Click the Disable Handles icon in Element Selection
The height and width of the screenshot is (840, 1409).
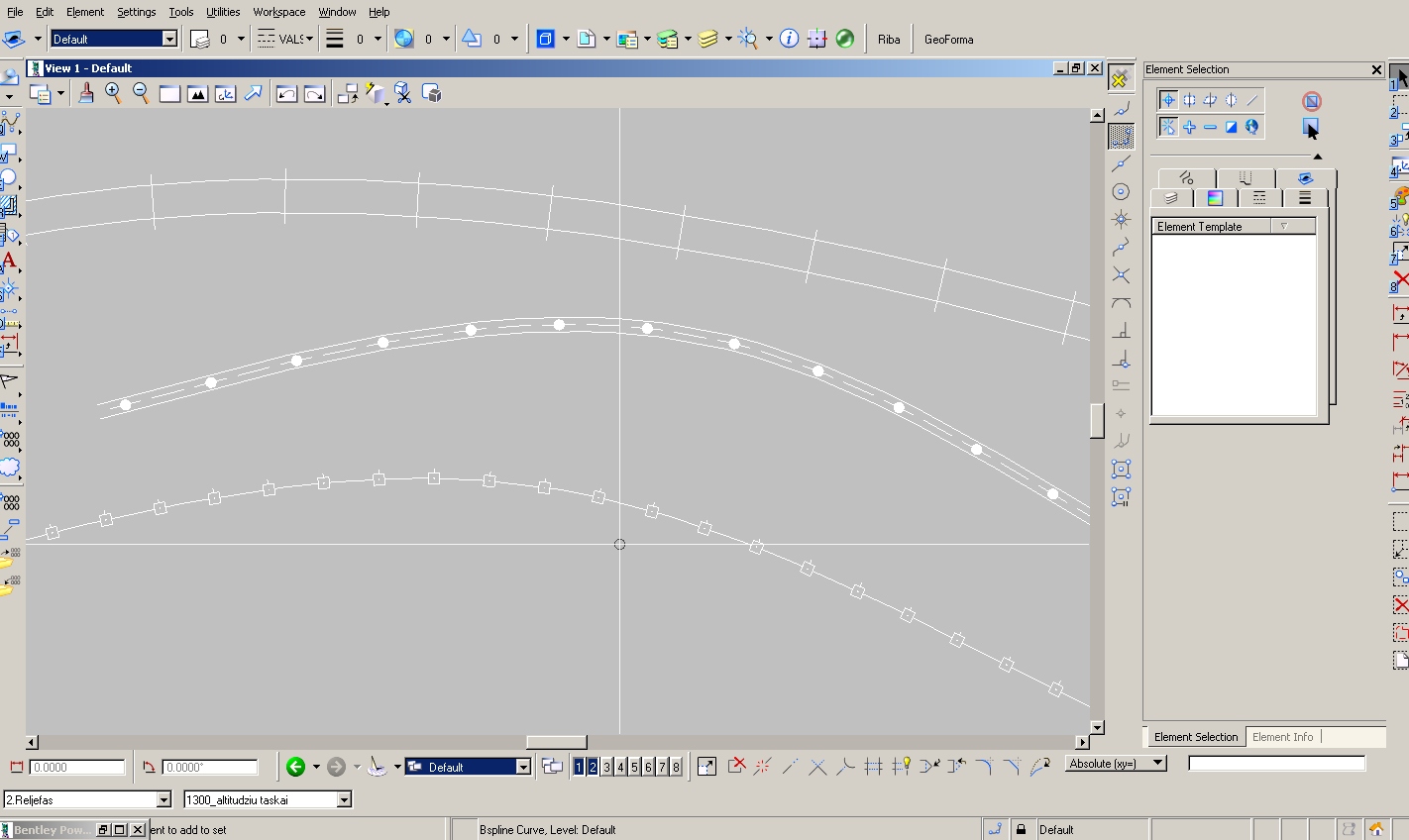[x=1311, y=101]
